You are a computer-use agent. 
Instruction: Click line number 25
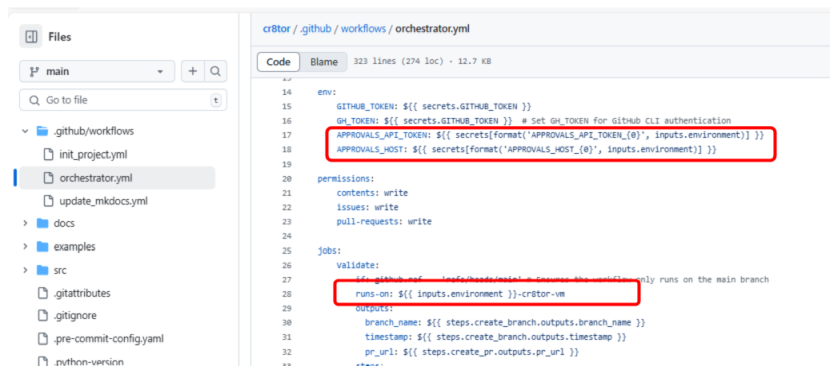(286, 251)
